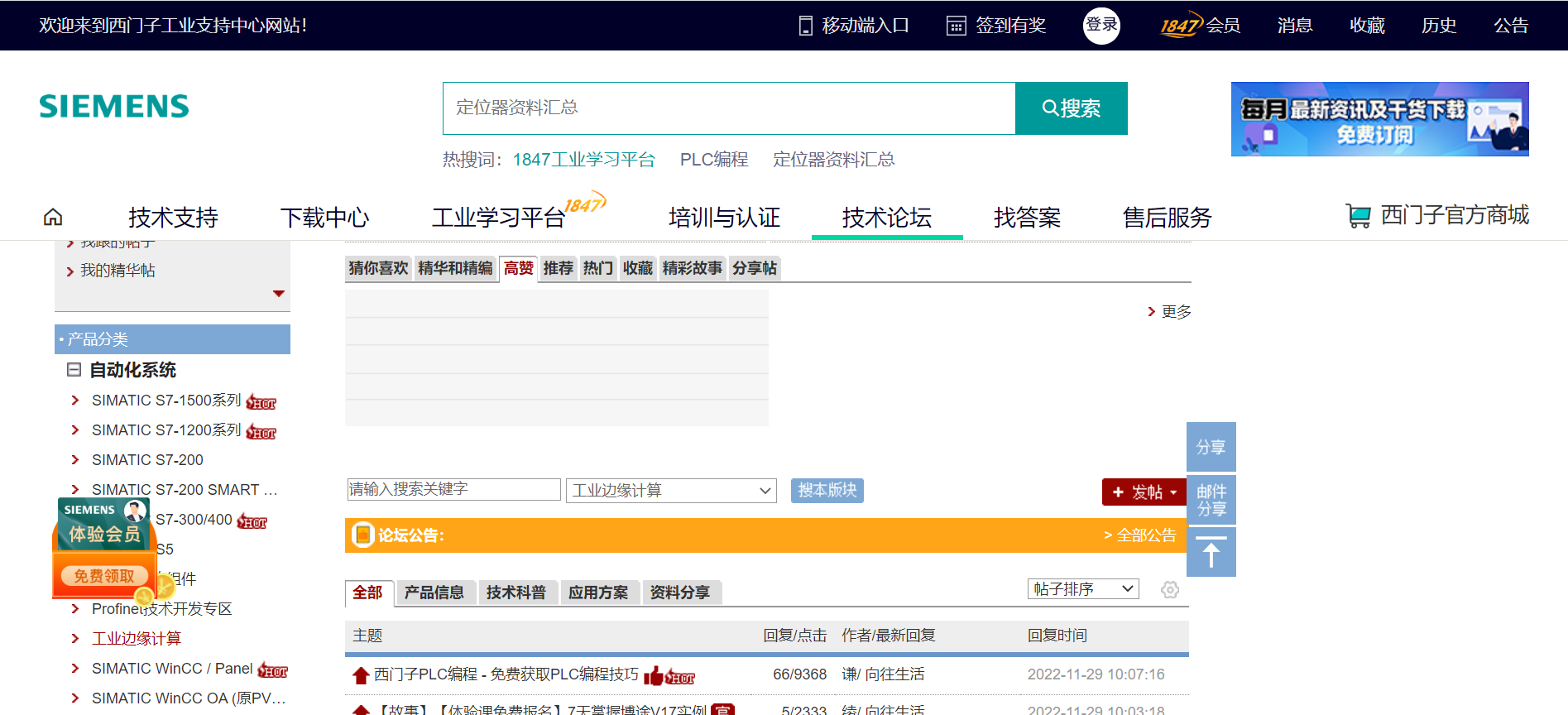Screen dimensions: 1568x715
Task: Open 消息 in top bar
Action: pos(1295,26)
